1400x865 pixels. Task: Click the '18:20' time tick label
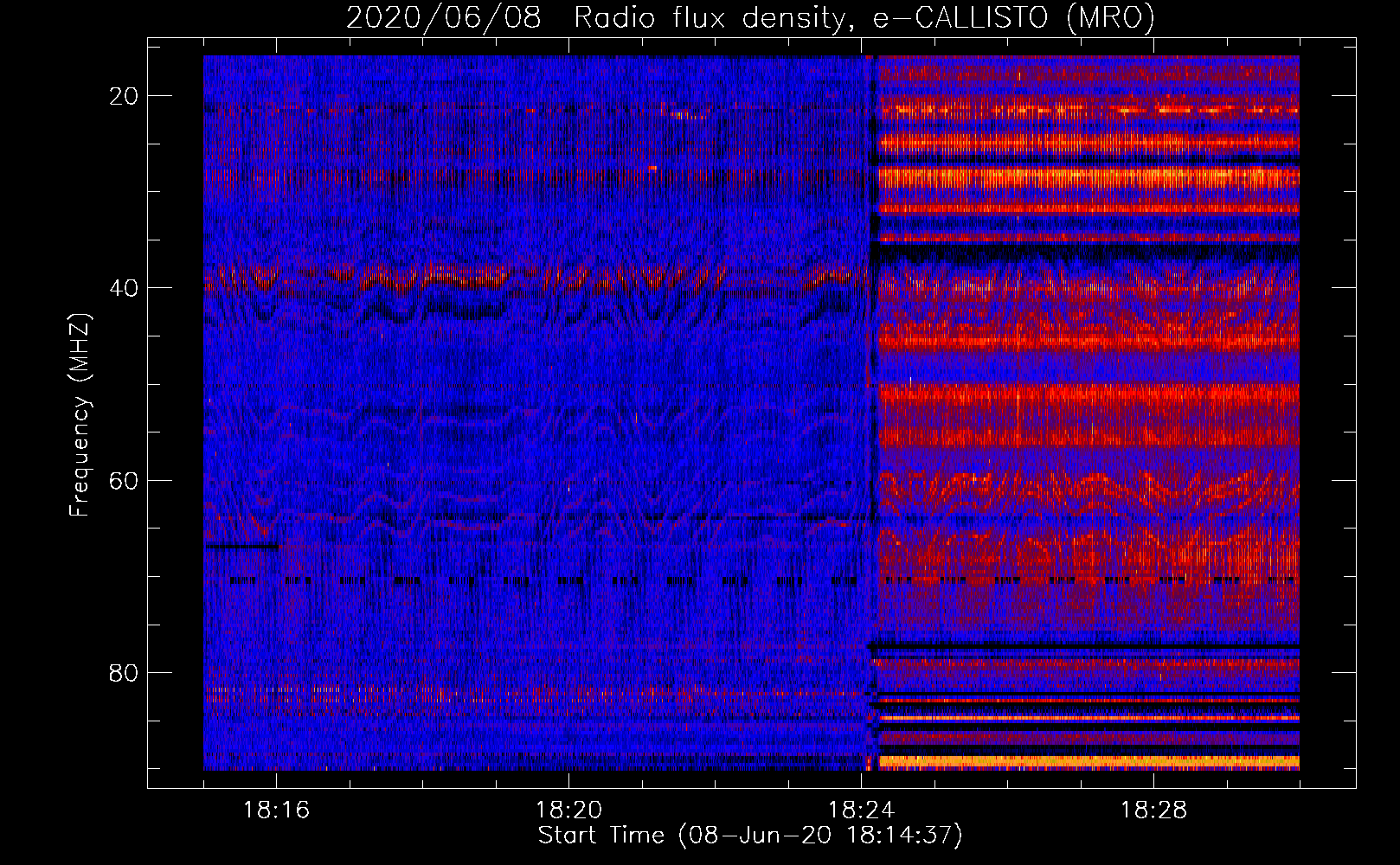coord(568,810)
